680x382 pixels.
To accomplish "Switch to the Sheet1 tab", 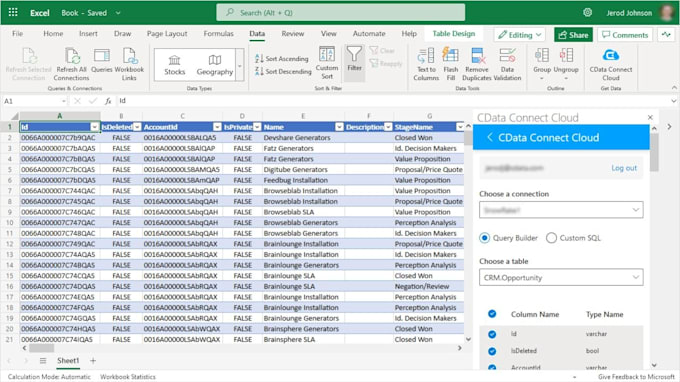I will tap(68, 361).
